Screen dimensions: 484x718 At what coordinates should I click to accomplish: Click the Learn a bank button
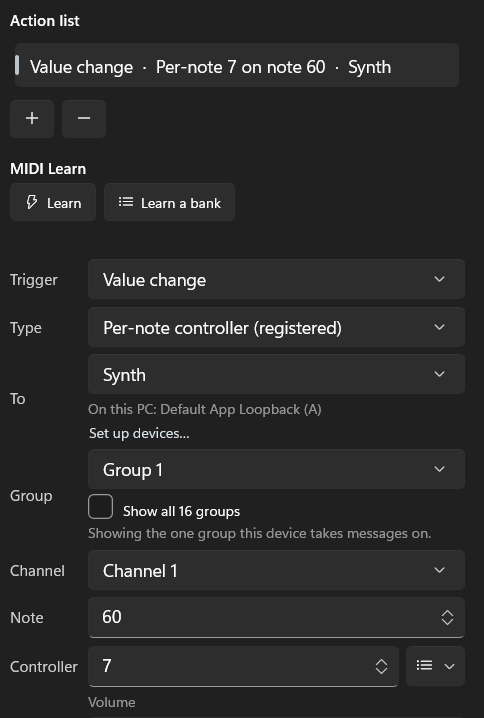click(x=169, y=202)
